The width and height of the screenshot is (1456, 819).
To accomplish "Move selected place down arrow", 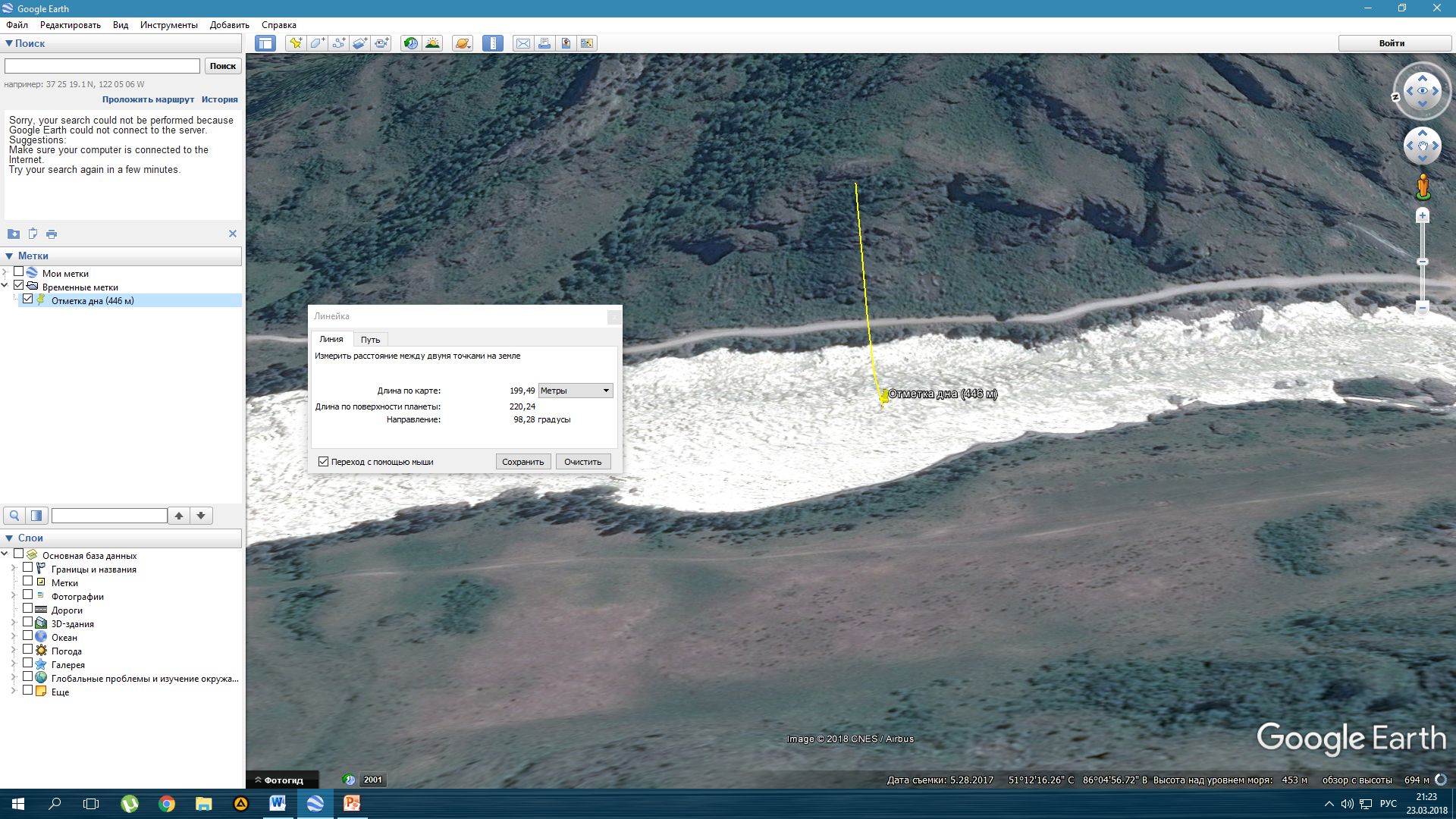I will [201, 516].
